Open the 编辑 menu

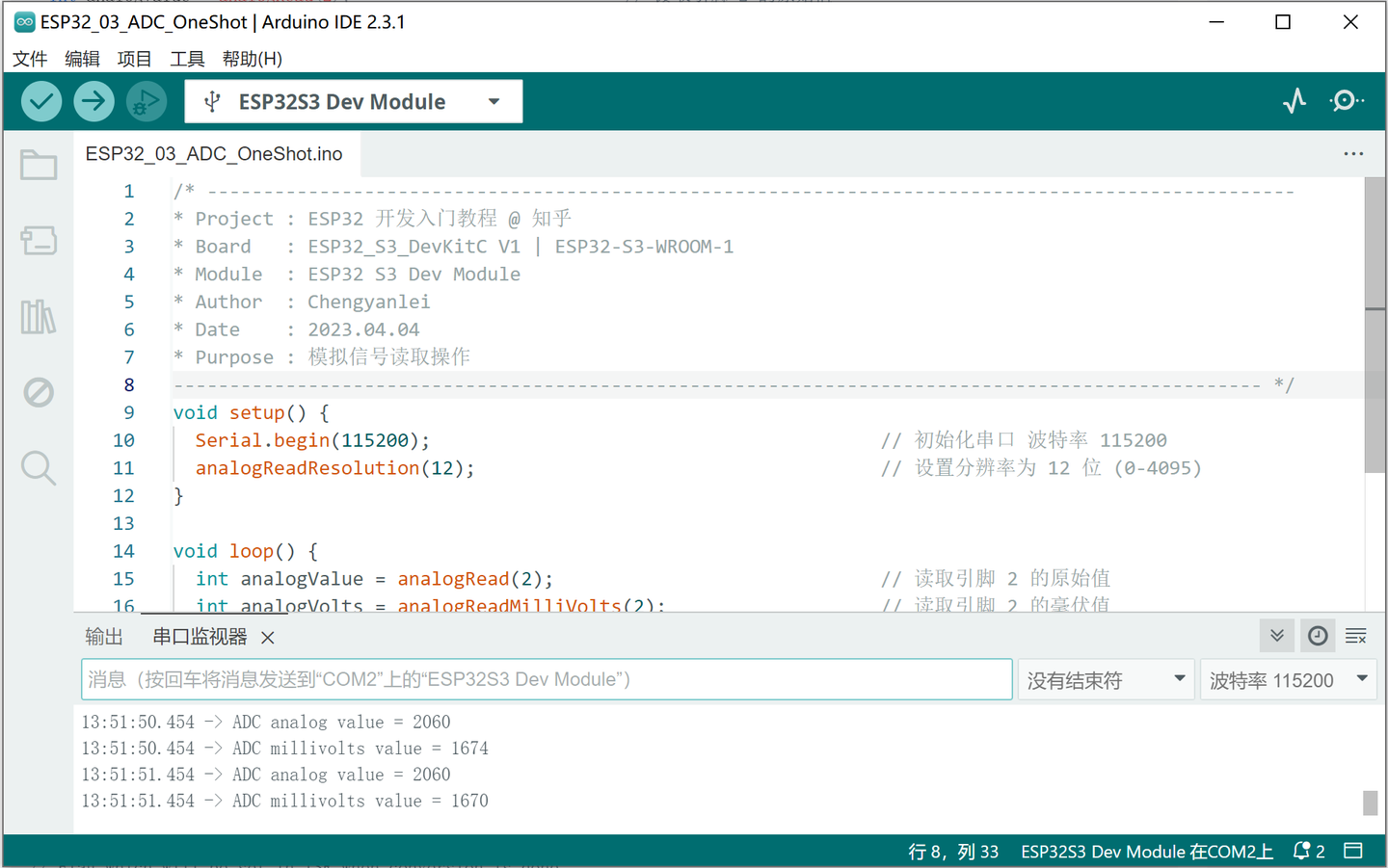point(82,59)
